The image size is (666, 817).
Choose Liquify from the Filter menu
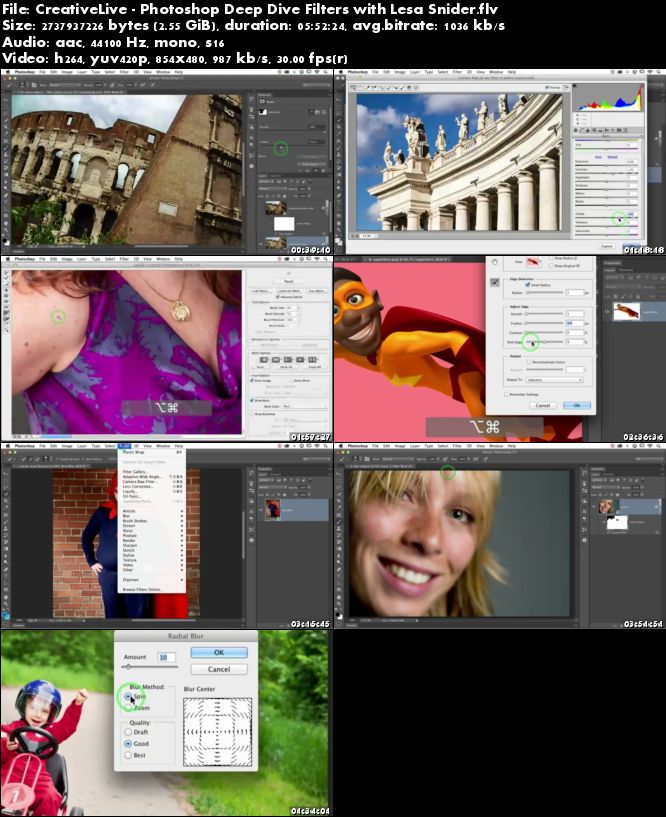[152, 491]
